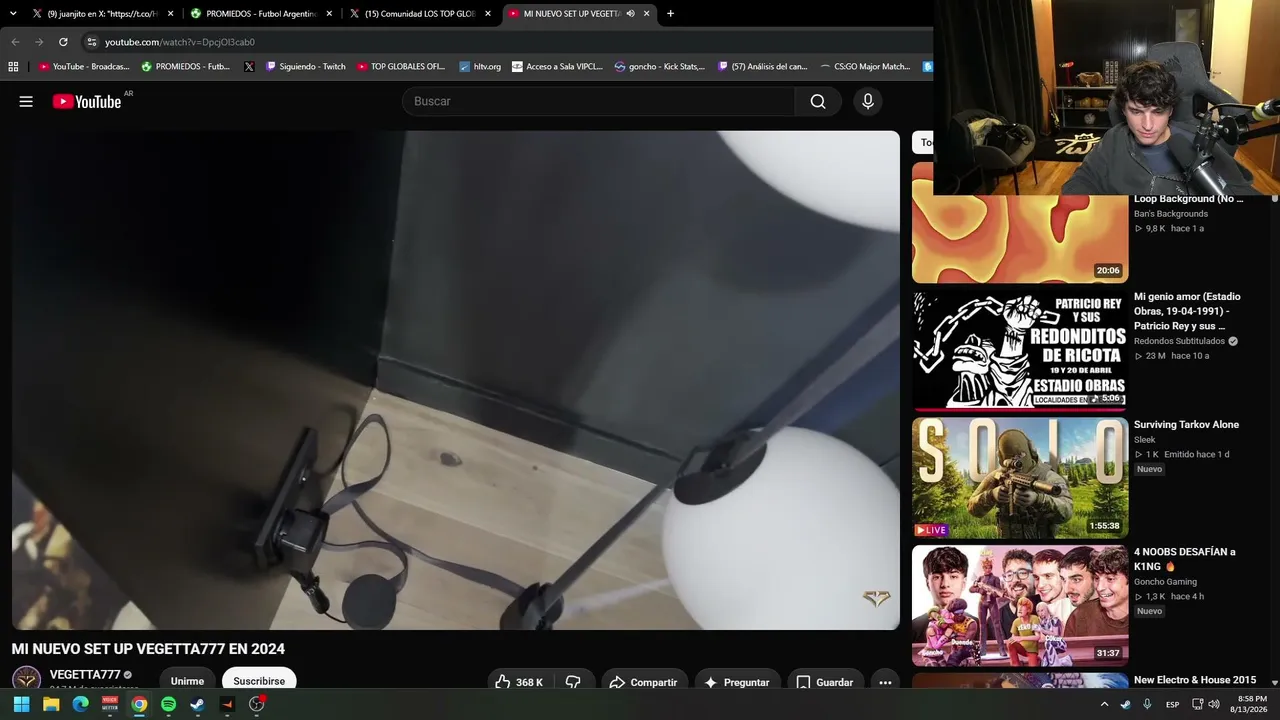Launch Microsoft Edge from the taskbar
This screenshot has height=720, width=1280.
[80, 704]
